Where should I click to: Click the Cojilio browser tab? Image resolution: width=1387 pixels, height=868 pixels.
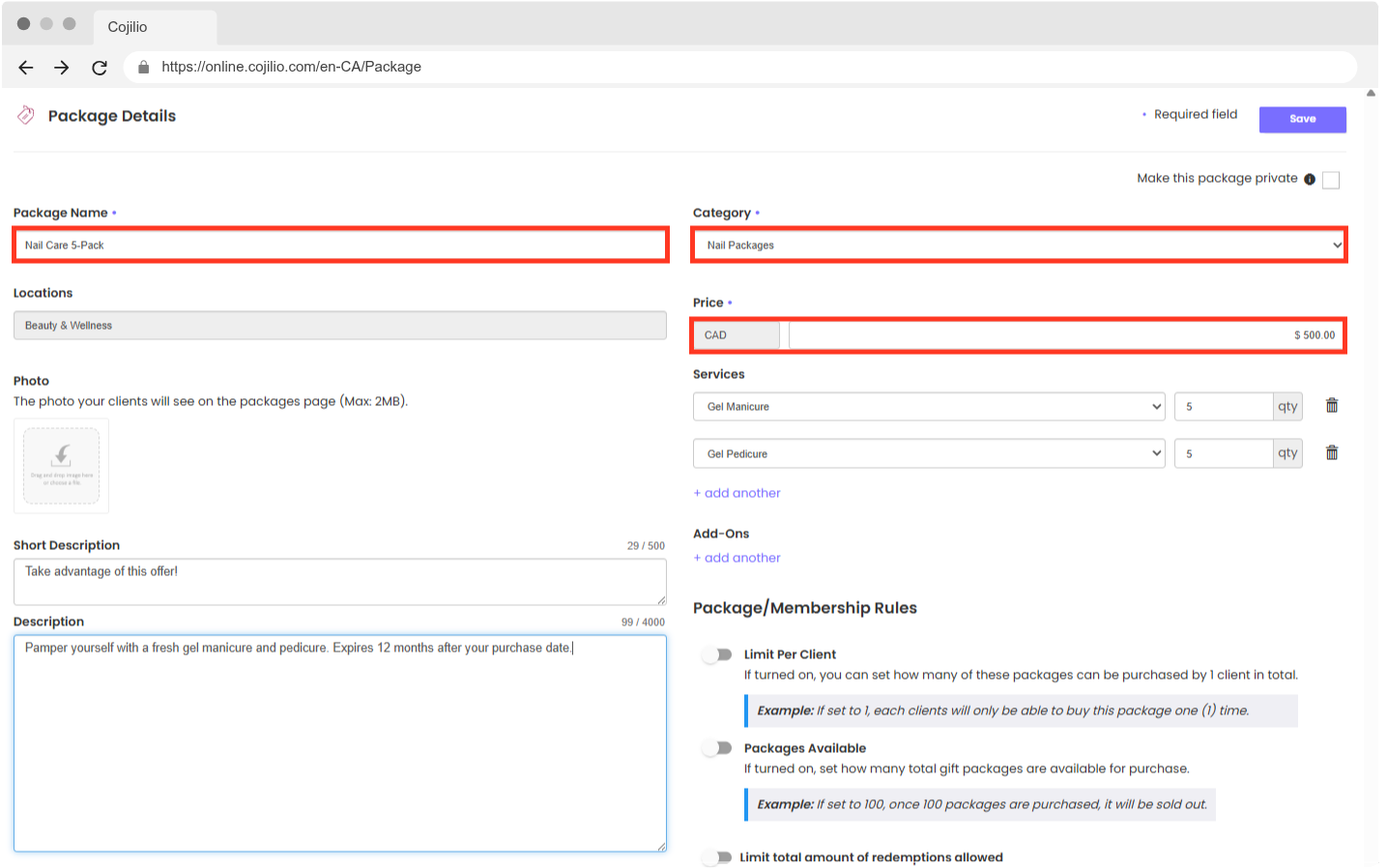pyautogui.click(x=156, y=27)
